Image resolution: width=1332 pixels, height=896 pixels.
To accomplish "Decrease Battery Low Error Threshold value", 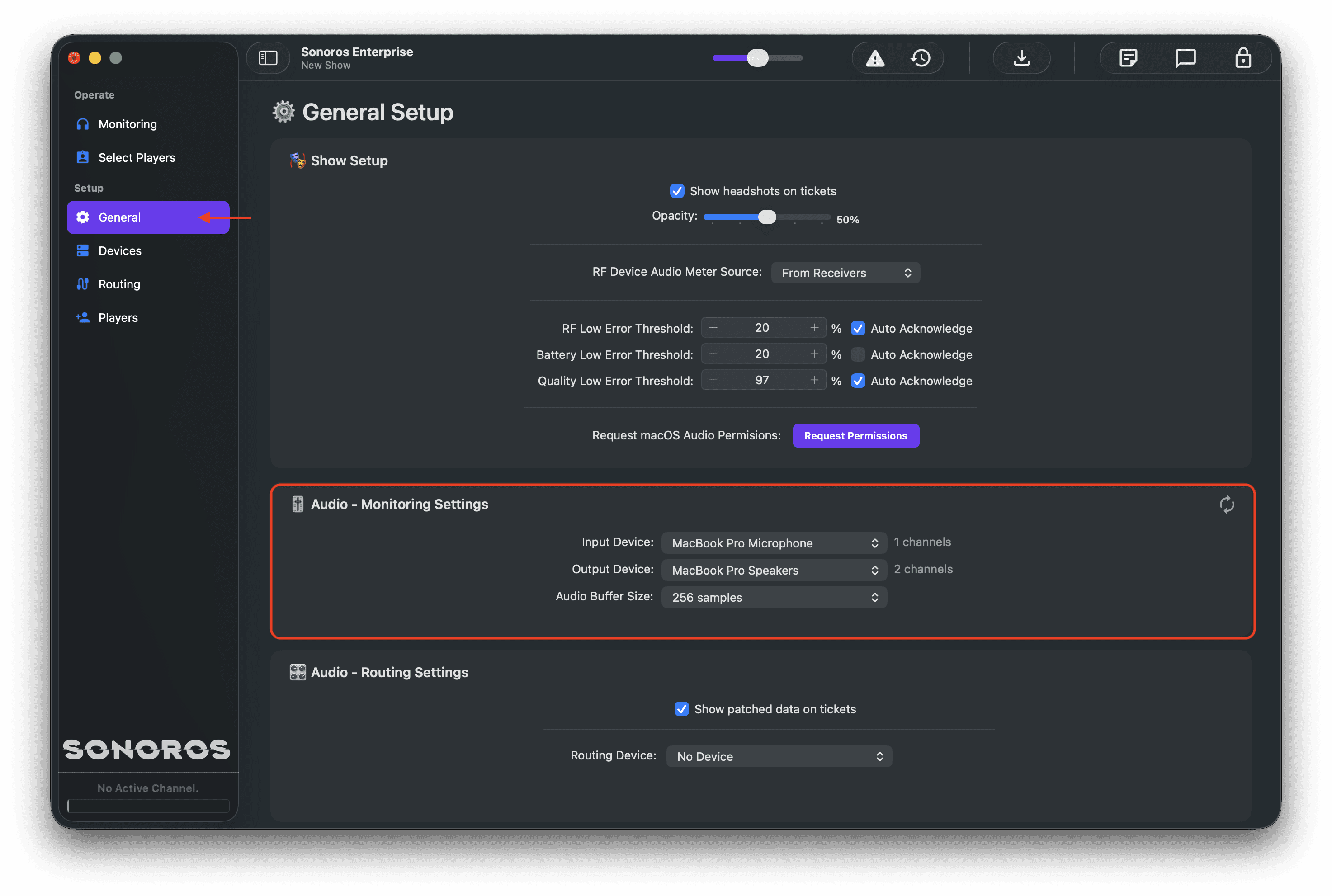I will pos(713,354).
